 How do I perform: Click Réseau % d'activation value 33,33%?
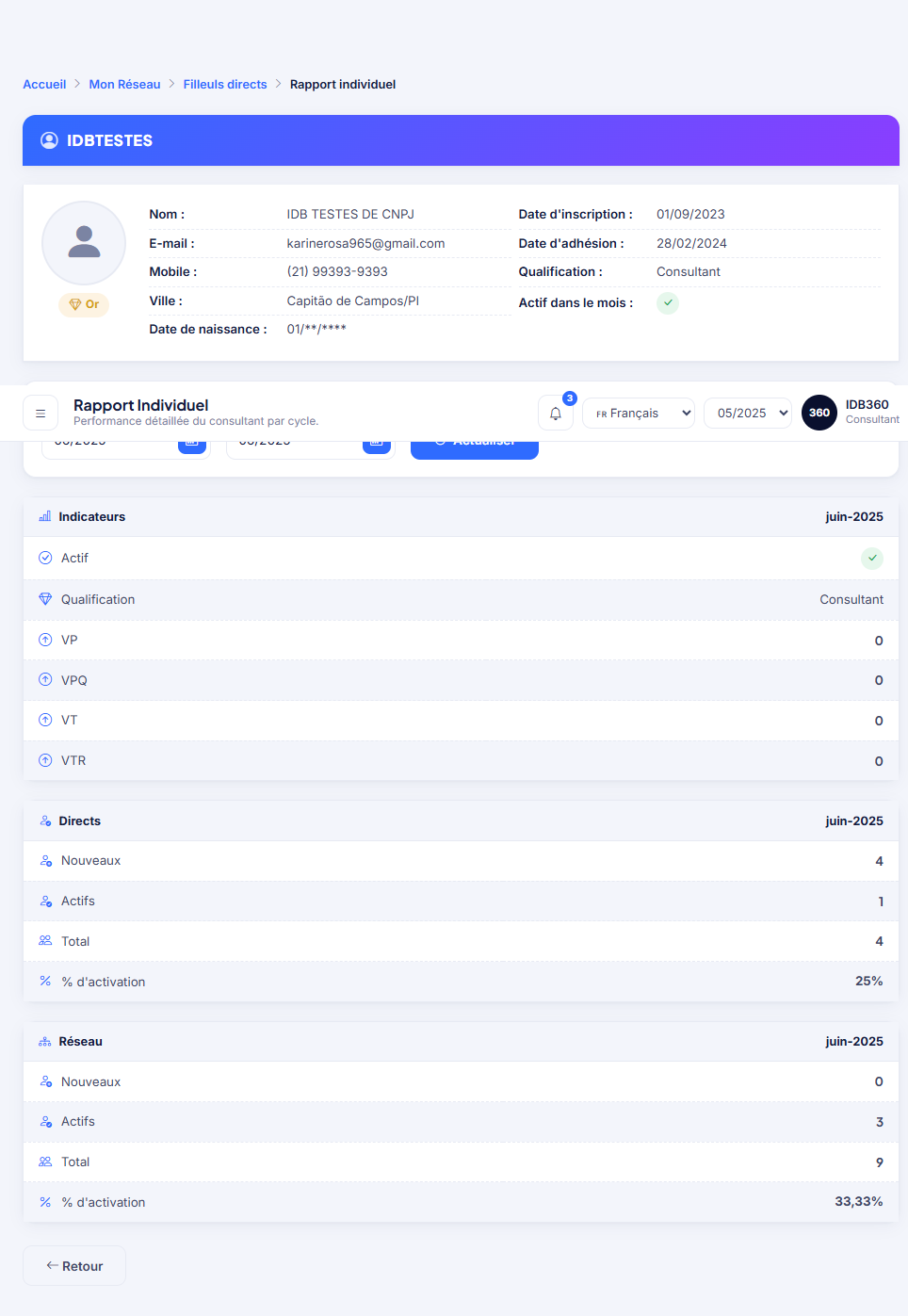click(x=859, y=1201)
